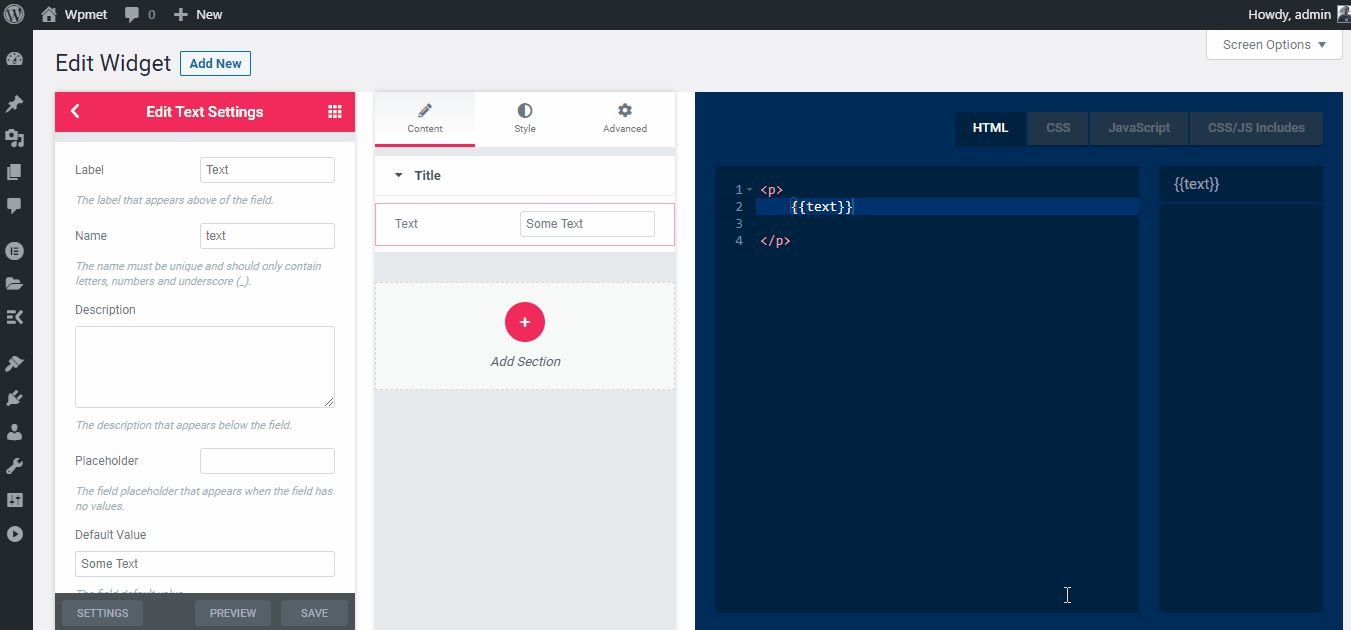Select the Text control row label
This screenshot has height=630, width=1351.
click(x=407, y=224)
